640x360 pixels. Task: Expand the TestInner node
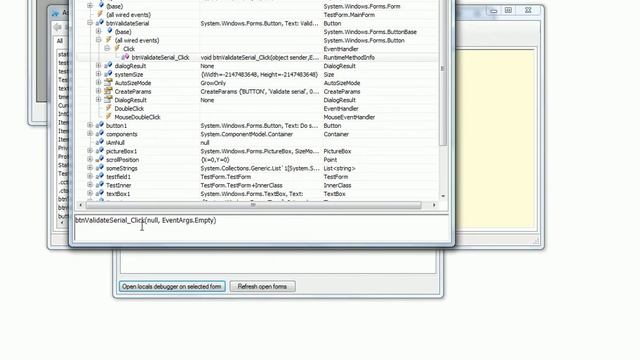click(x=90, y=185)
